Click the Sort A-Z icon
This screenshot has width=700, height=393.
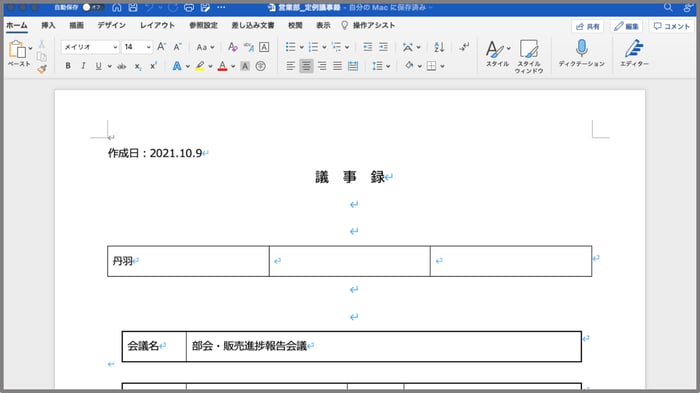[x=439, y=47]
